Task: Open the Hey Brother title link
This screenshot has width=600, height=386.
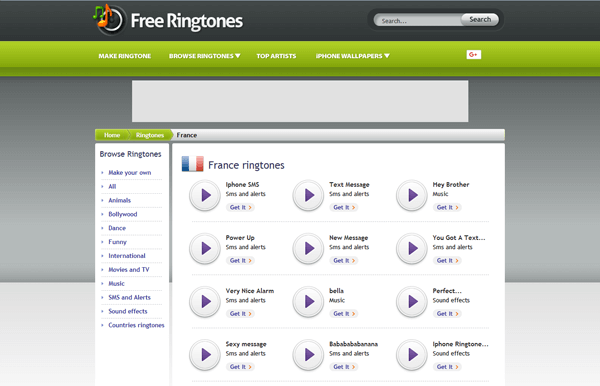Action: 451,184
